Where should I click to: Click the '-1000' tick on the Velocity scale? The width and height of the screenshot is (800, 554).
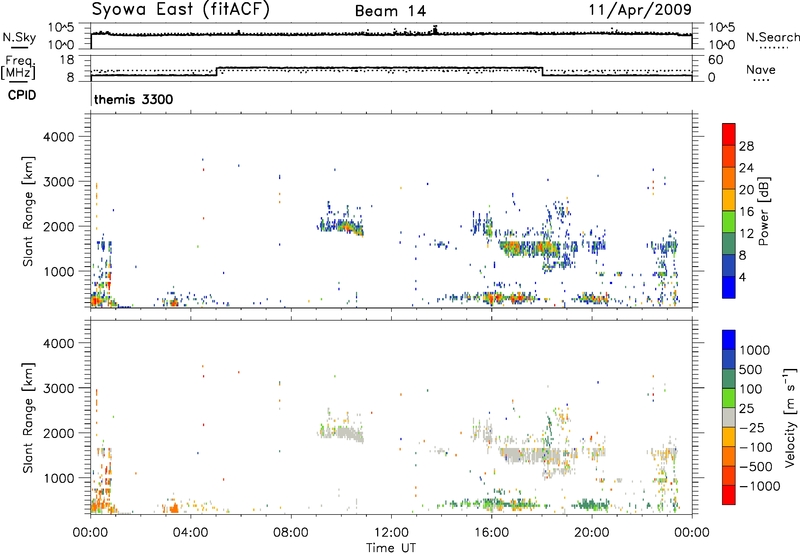click(x=760, y=486)
